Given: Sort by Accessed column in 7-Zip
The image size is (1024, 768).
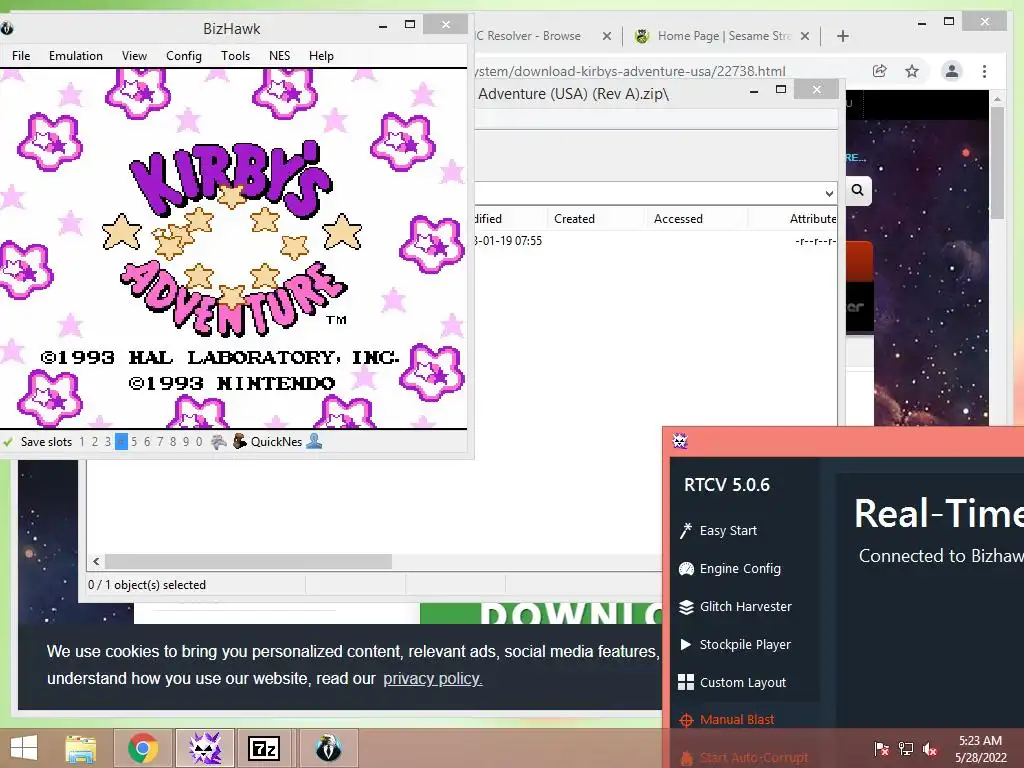Looking at the screenshot, I should [678, 219].
